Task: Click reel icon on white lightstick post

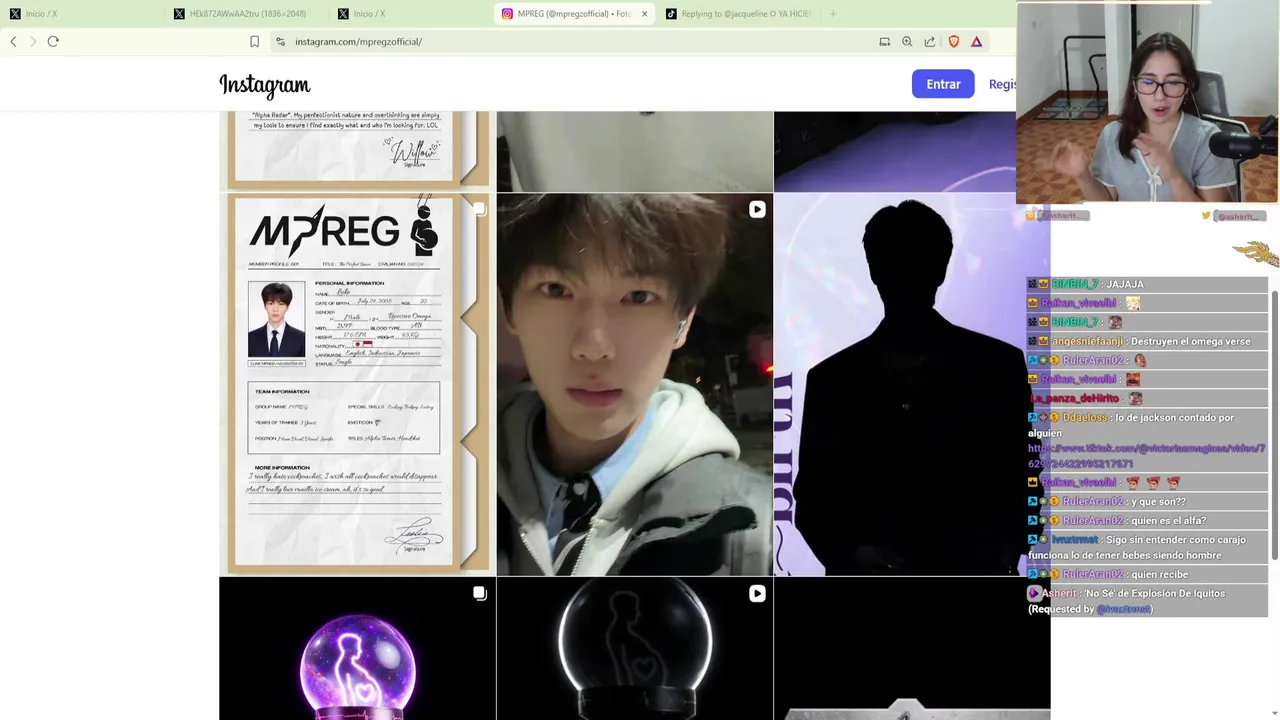Action: [x=757, y=593]
